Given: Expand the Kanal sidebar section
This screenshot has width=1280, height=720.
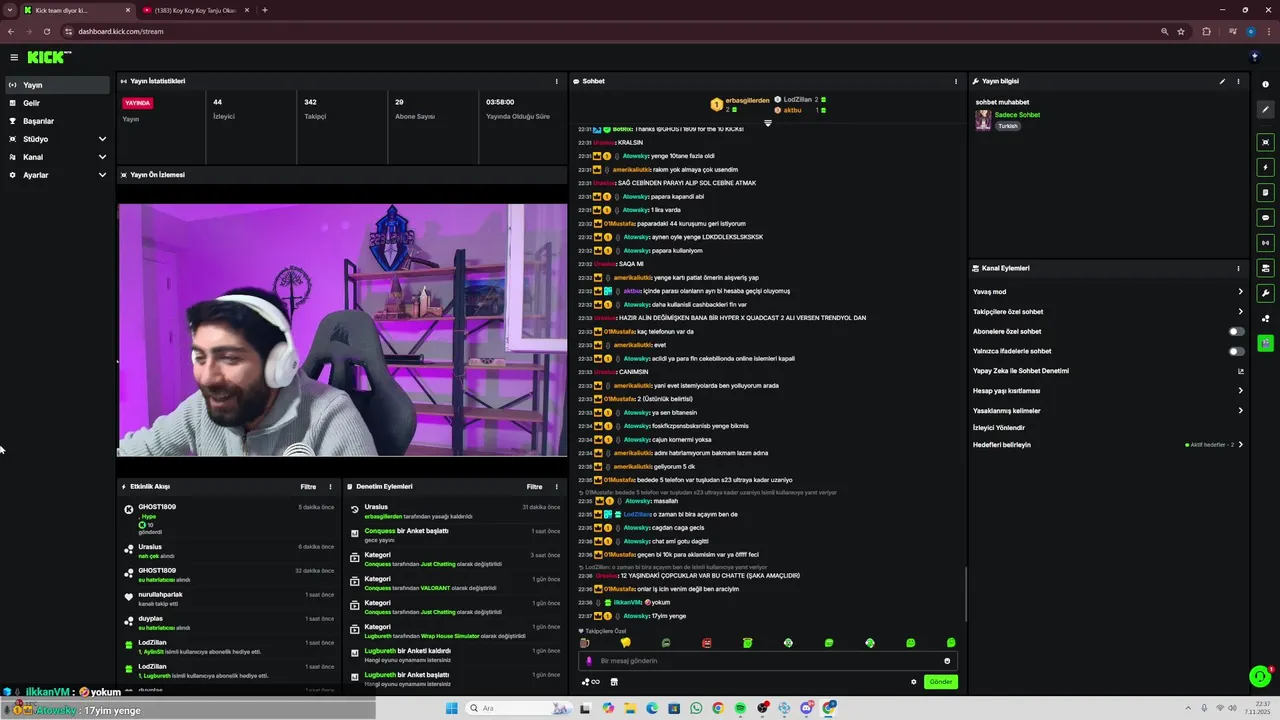Looking at the screenshot, I should point(102,157).
